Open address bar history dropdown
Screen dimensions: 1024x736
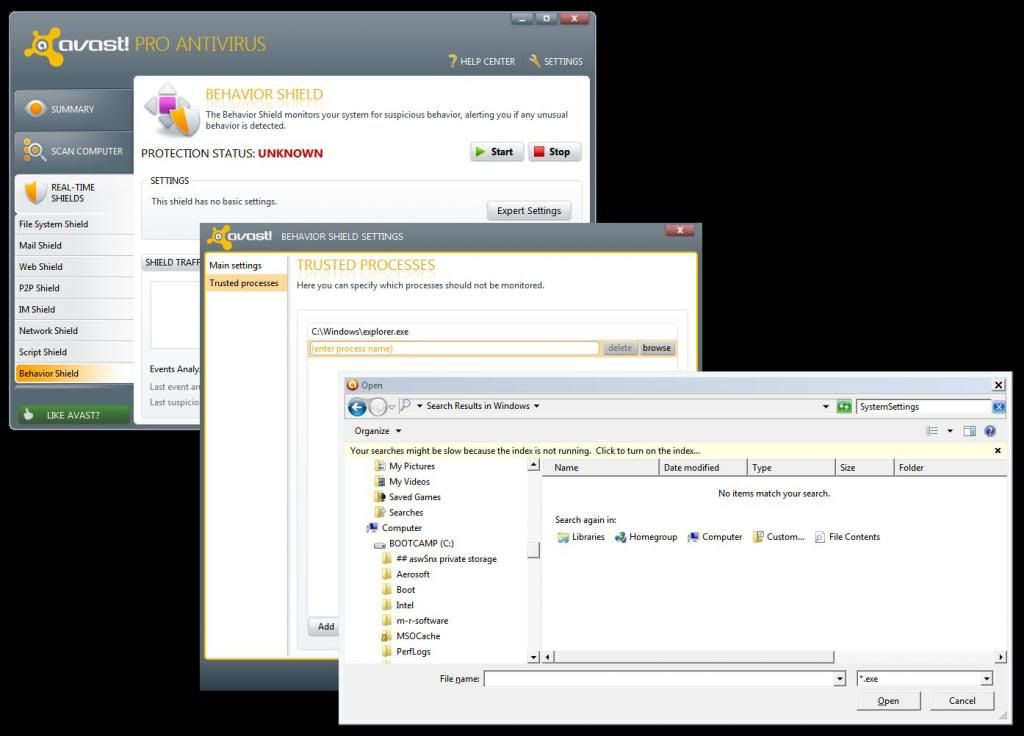pos(825,406)
